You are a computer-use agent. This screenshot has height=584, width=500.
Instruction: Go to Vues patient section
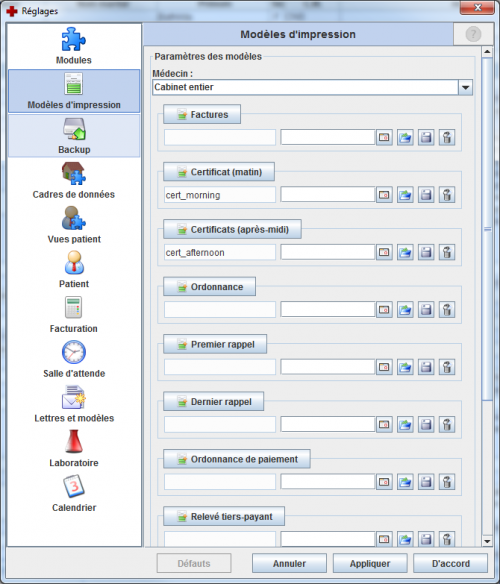click(x=74, y=225)
